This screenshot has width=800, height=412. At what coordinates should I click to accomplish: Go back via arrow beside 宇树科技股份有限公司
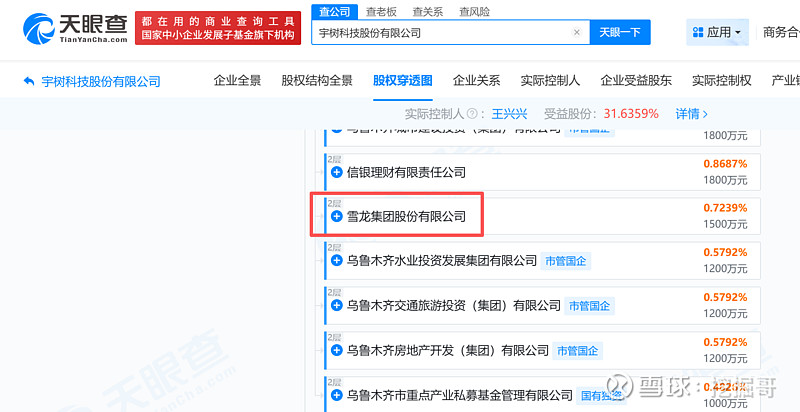pos(29,81)
